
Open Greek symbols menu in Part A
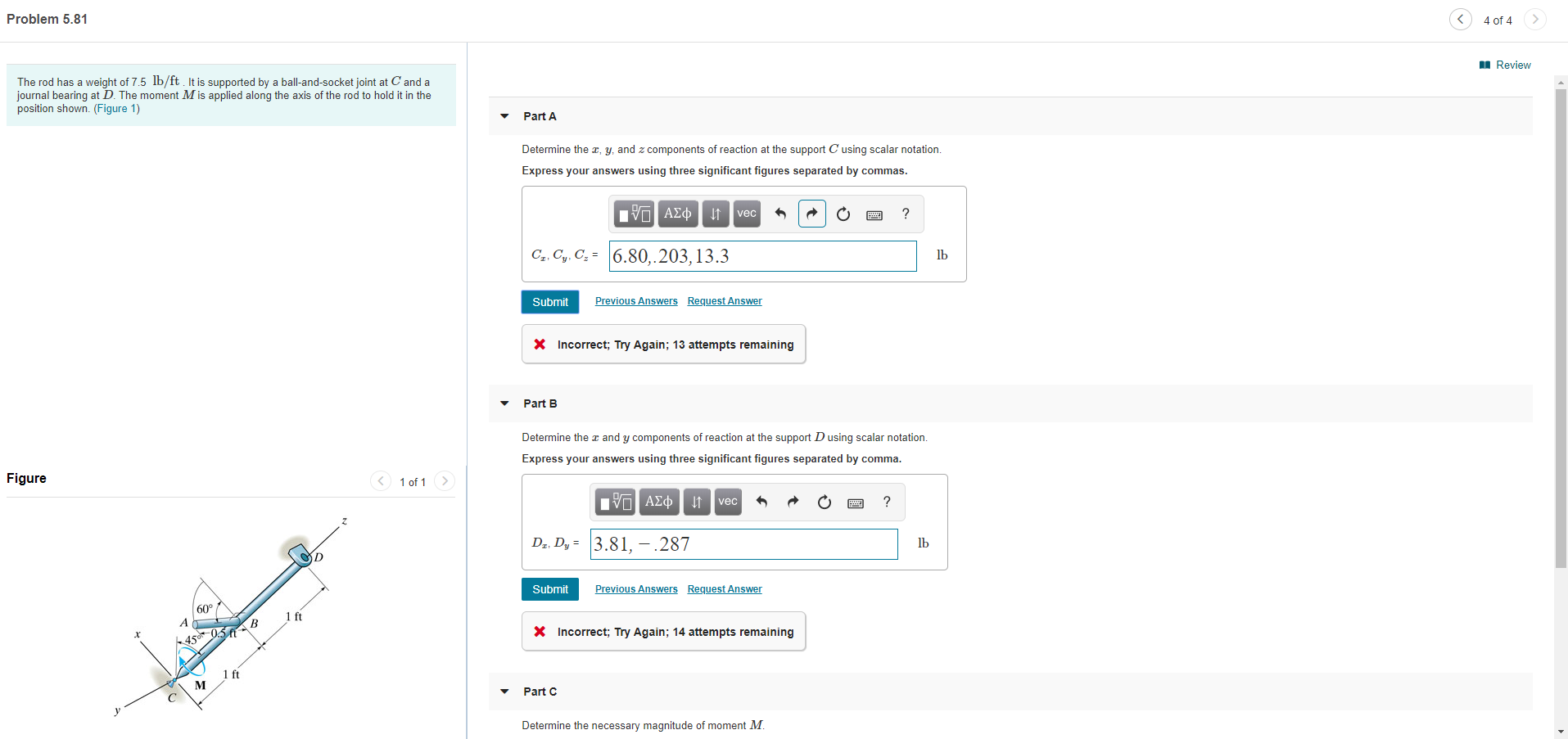tap(678, 214)
